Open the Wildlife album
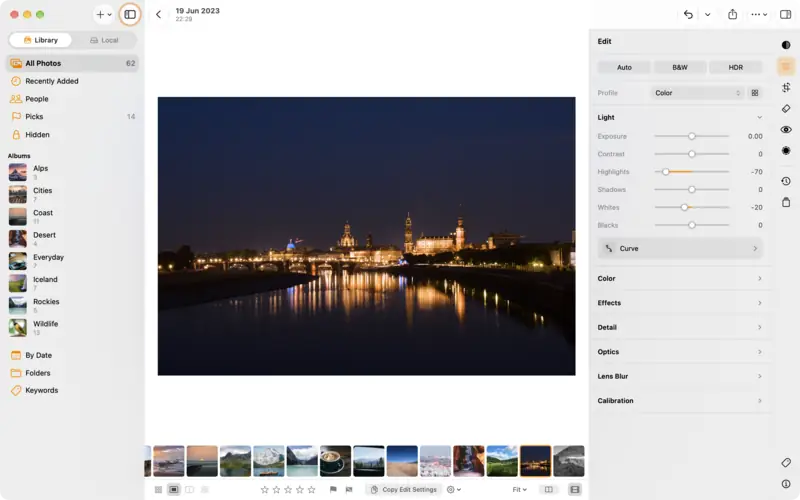800x500 pixels. pyautogui.click(x=72, y=328)
